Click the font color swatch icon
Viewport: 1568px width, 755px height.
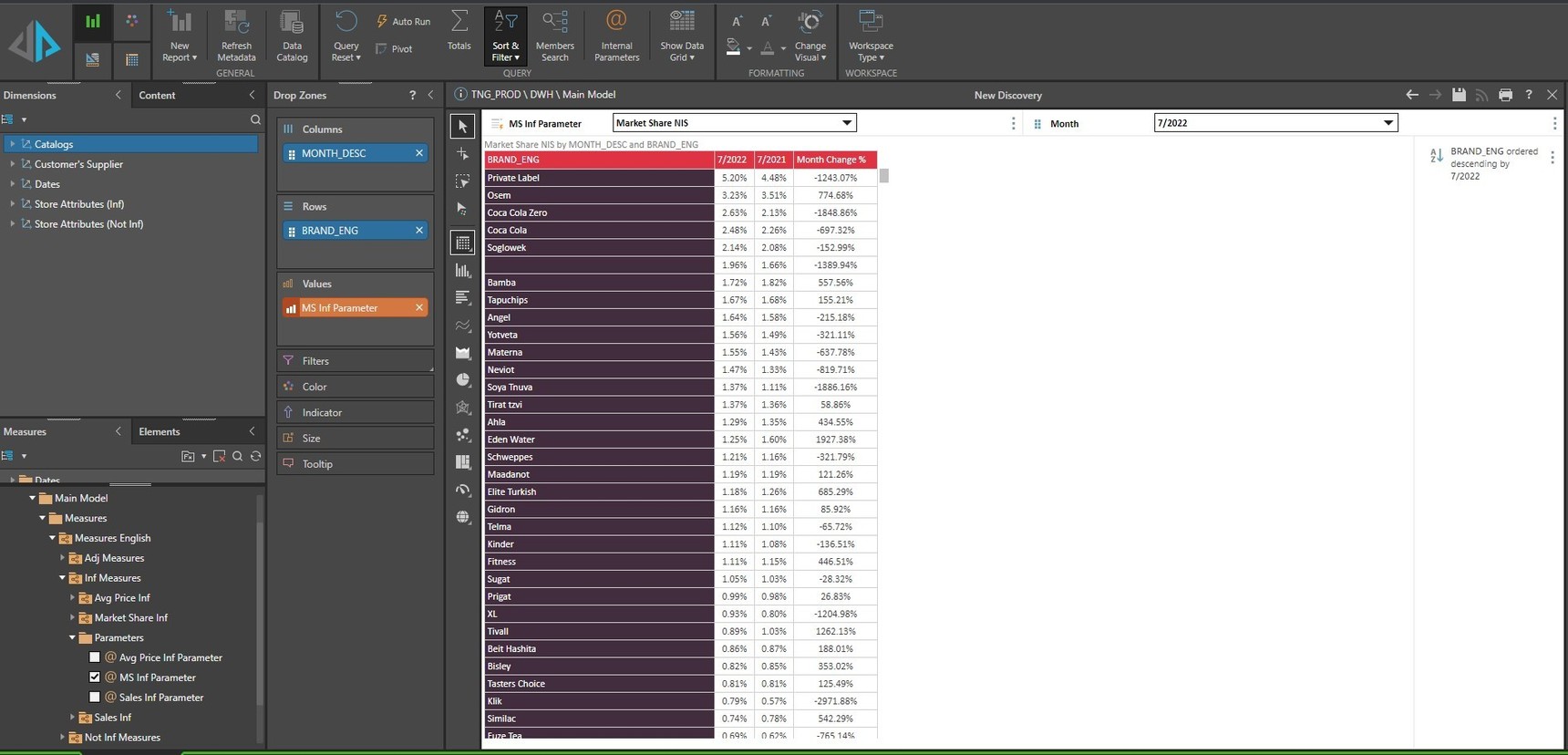point(768,47)
